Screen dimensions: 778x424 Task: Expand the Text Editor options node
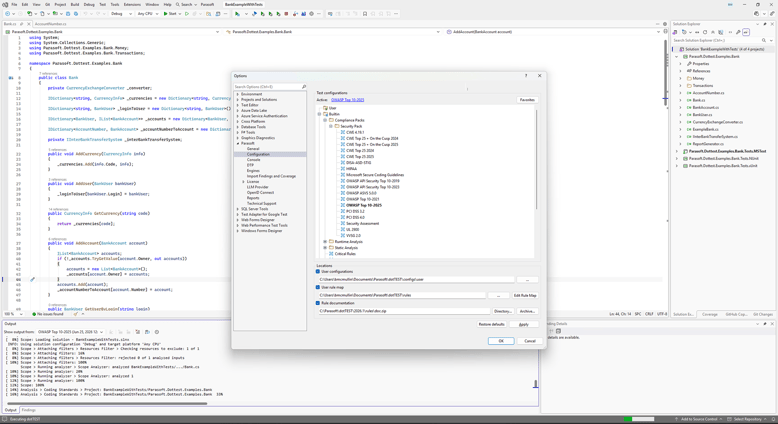point(238,105)
